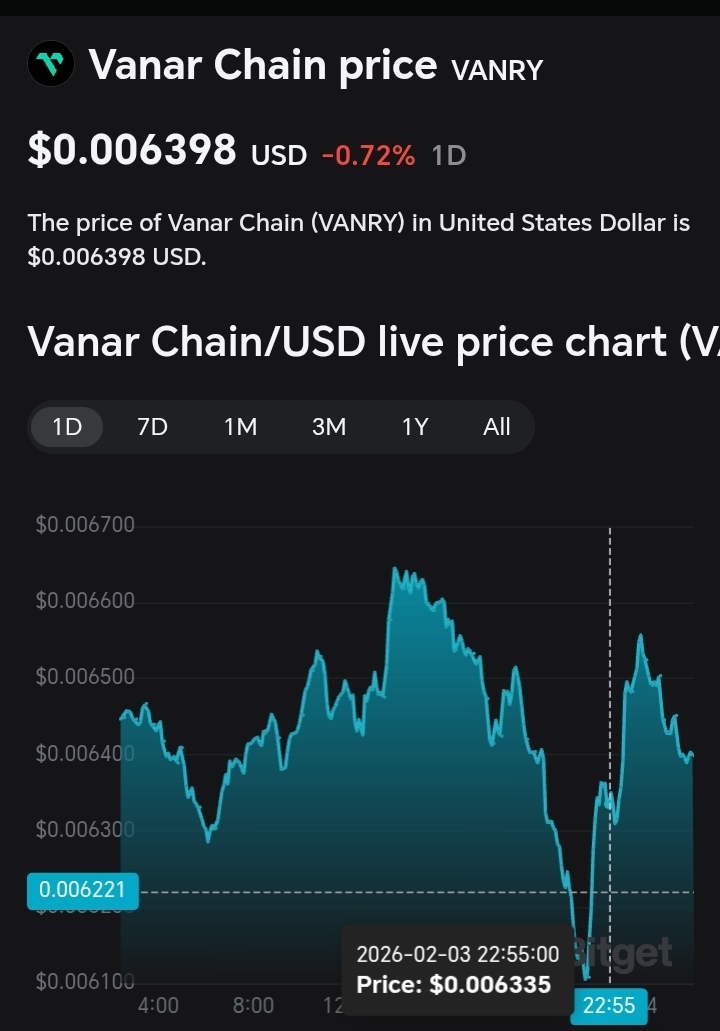This screenshot has height=1031, width=720.
Task: Click the 8:00 x-axis time label
Action: (x=253, y=1004)
